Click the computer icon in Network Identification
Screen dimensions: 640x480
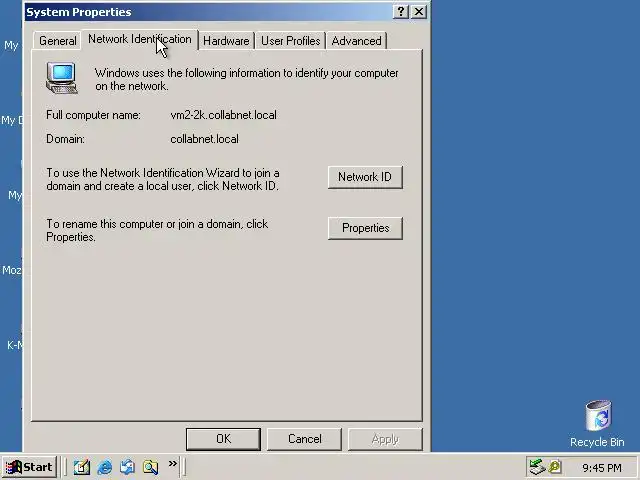click(62, 78)
